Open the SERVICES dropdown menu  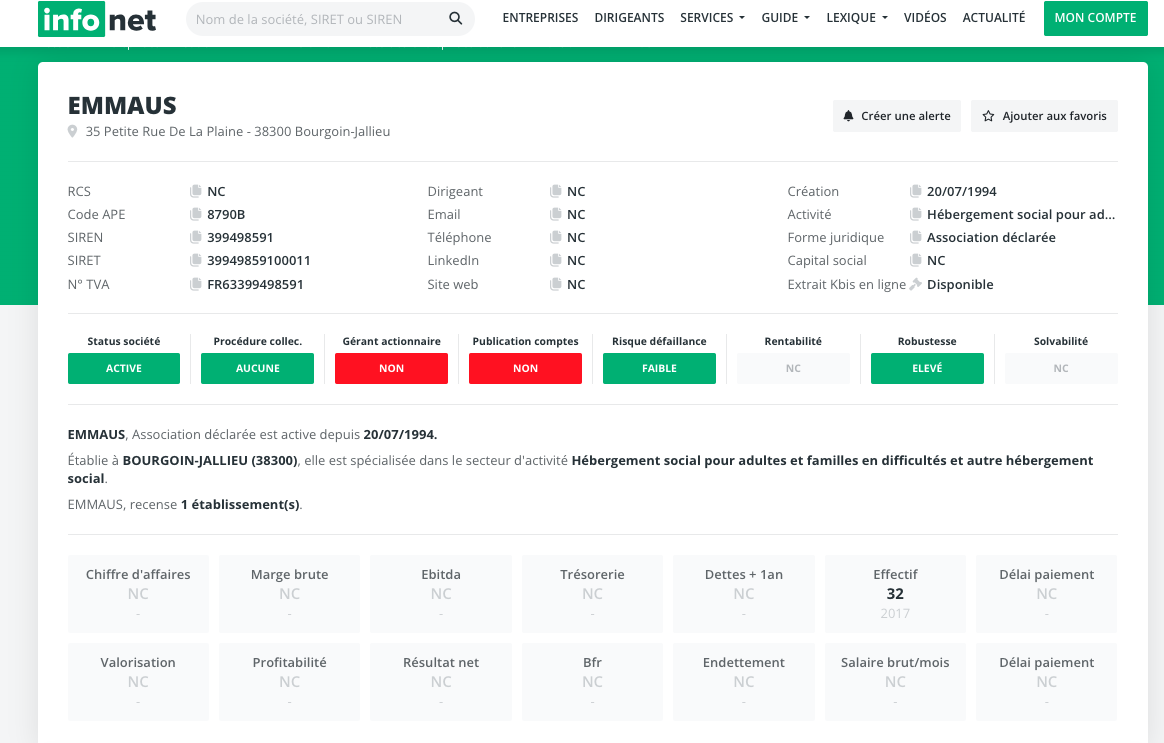tap(712, 17)
